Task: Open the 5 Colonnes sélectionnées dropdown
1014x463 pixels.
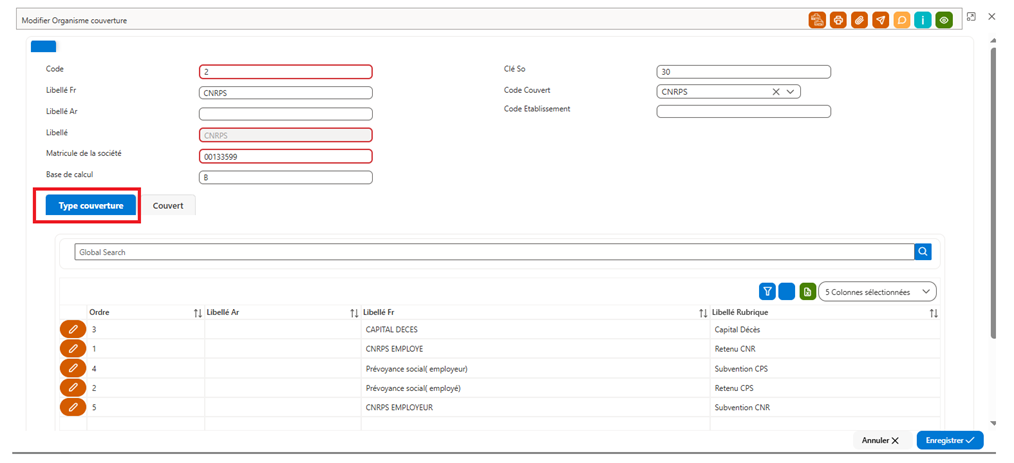Action: point(877,292)
